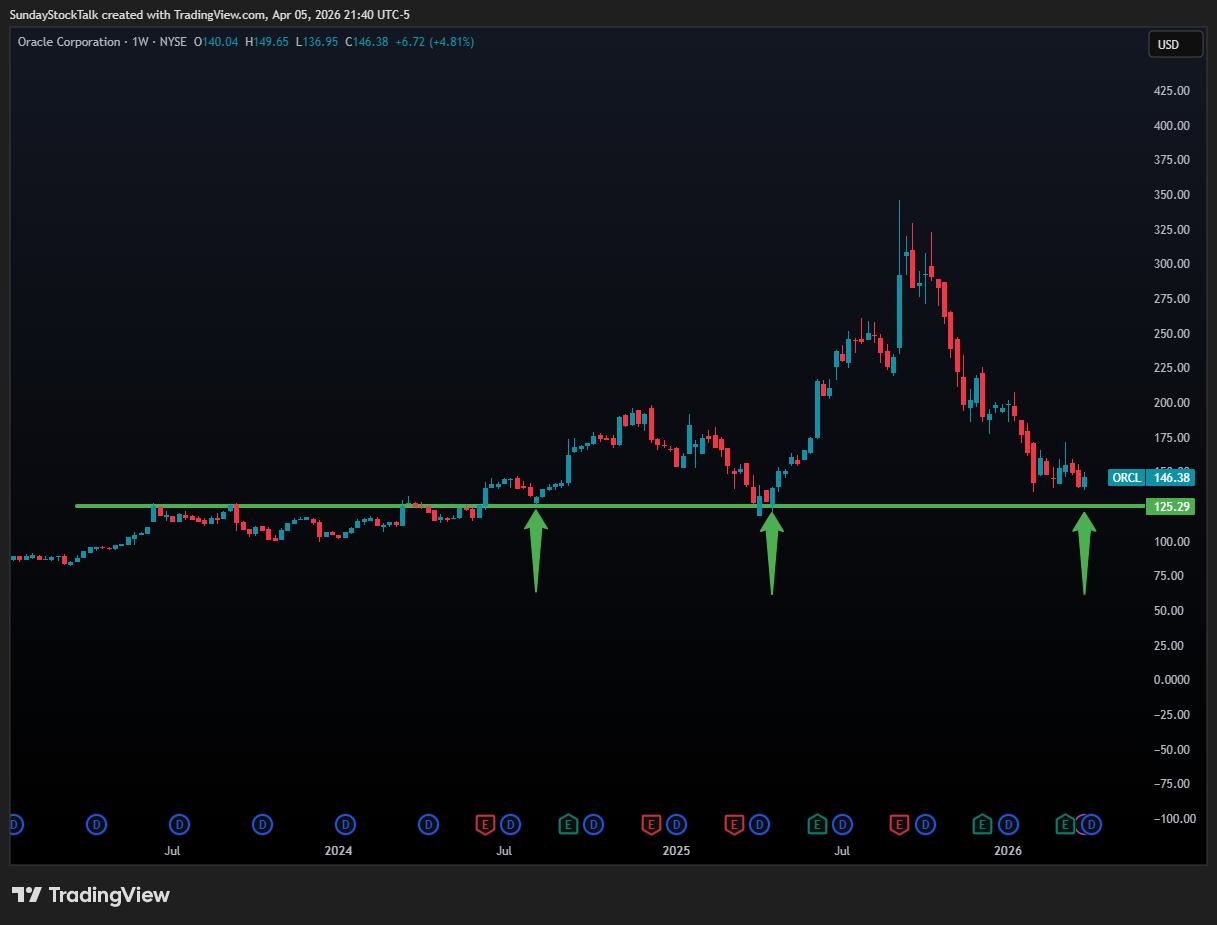This screenshot has height=925, width=1217.
Task: Click the 0.0000 price axis label
Action: [x=1171, y=680]
